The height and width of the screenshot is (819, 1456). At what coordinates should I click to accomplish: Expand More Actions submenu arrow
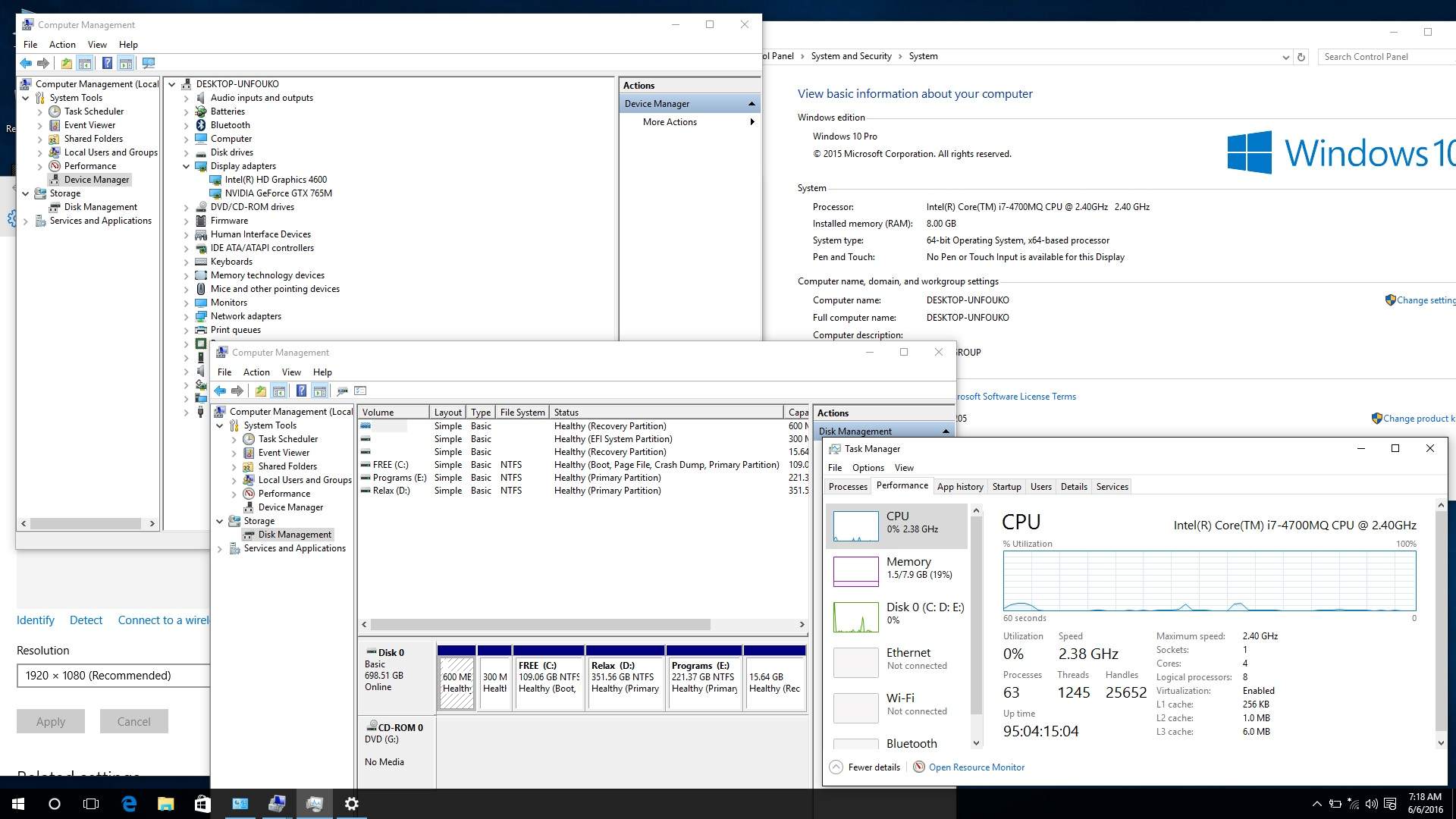(752, 122)
